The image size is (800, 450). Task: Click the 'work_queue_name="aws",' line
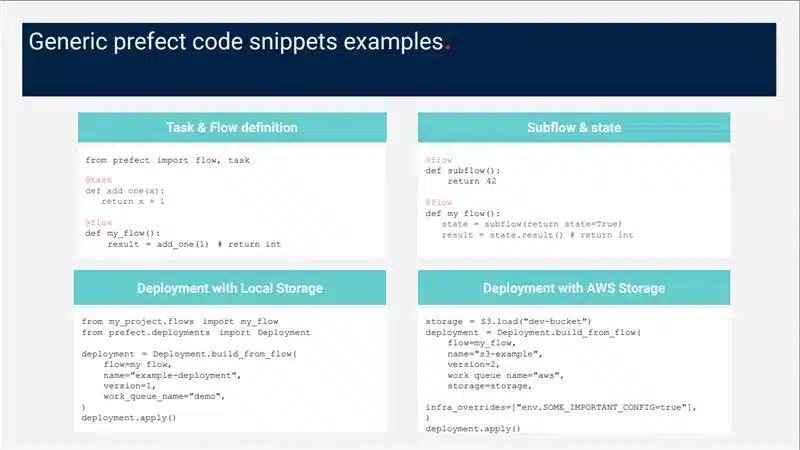tap(506, 376)
